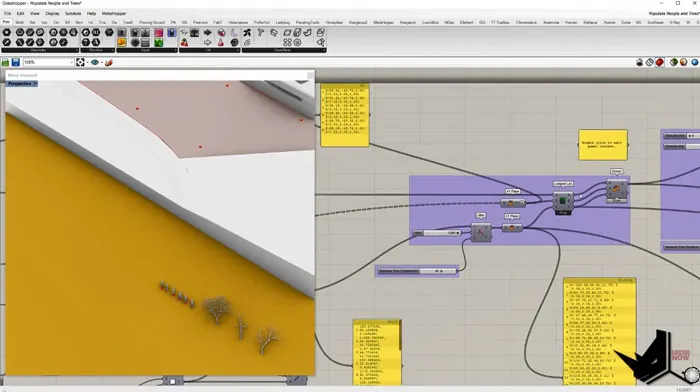Toggle the no-preview display mode icon

coord(640,63)
